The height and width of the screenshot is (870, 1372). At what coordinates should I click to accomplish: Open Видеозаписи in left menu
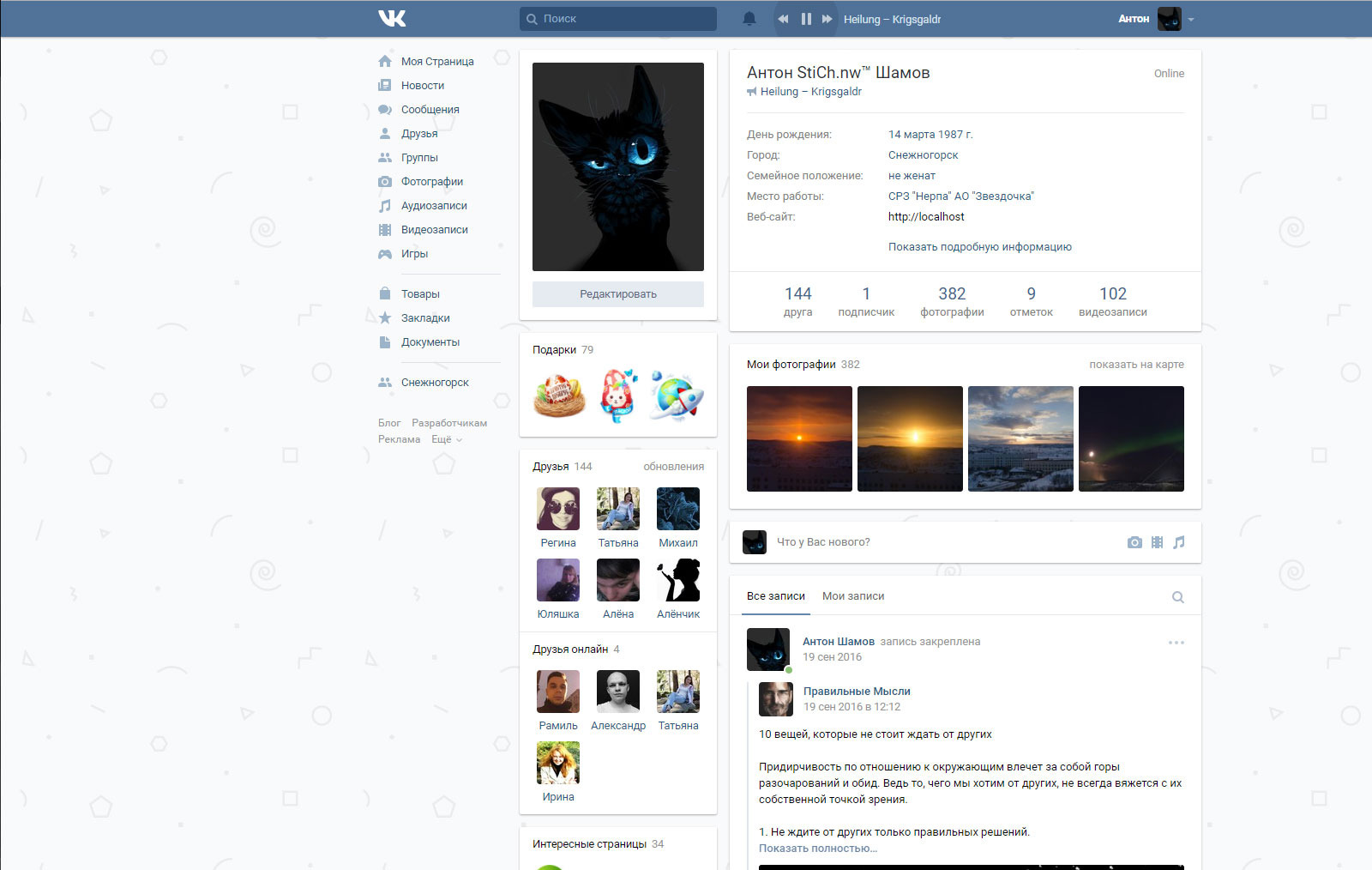[434, 230]
